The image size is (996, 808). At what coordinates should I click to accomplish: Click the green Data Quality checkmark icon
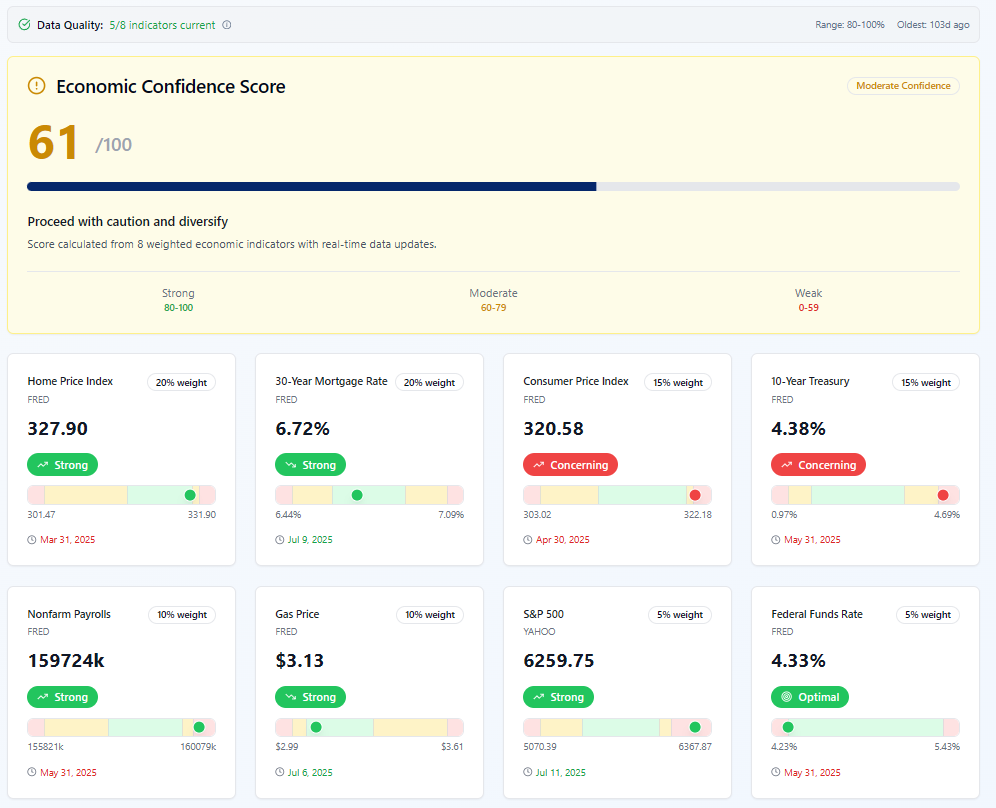(x=24, y=25)
